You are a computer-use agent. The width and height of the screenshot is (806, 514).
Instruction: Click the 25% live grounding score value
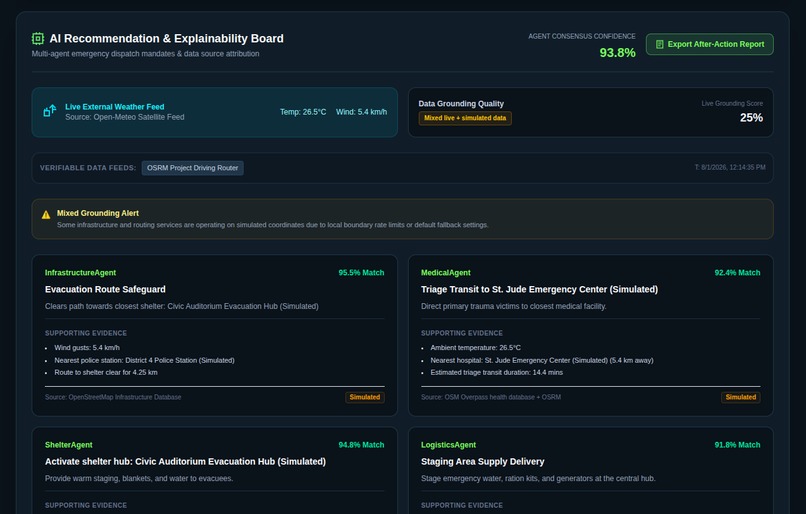tap(751, 118)
